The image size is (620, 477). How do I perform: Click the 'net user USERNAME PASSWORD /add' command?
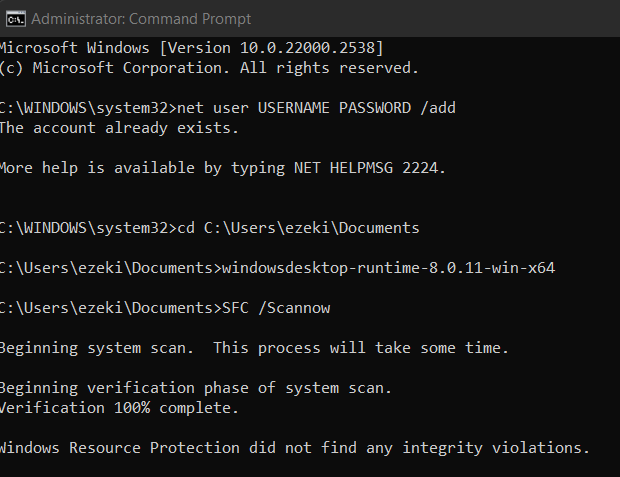coord(316,108)
